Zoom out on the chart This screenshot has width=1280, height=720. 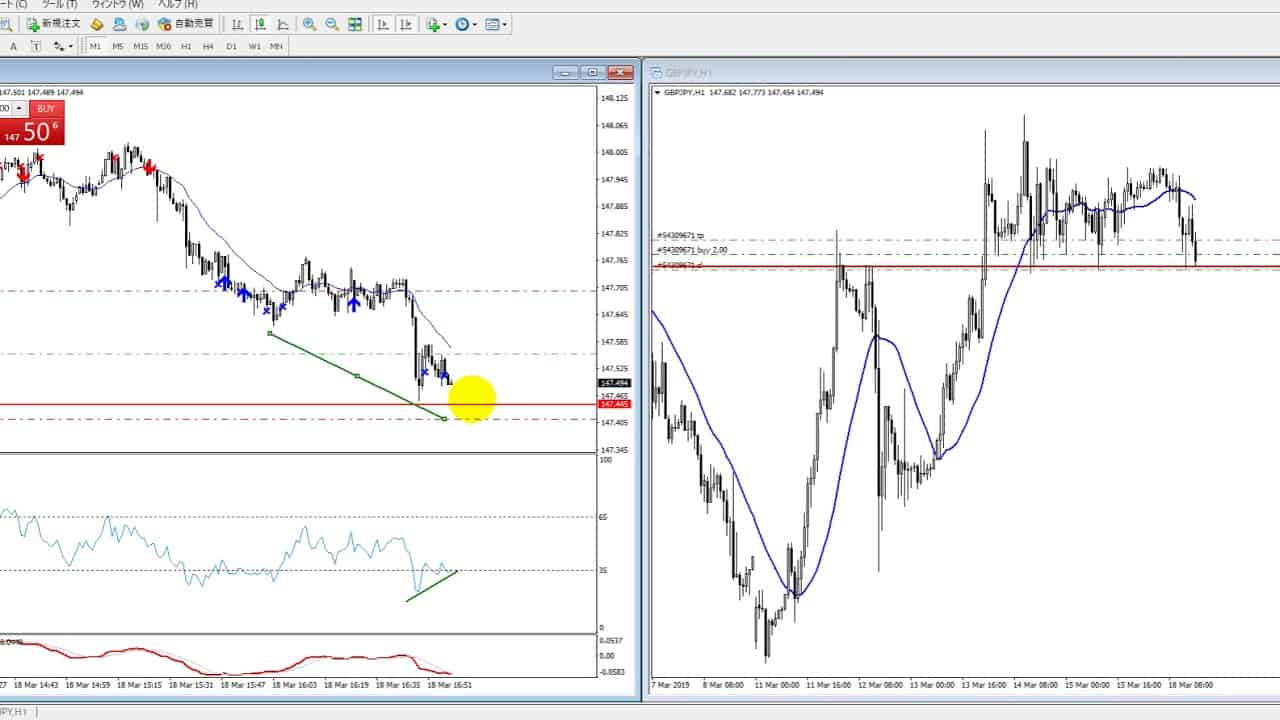click(x=332, y=24)
